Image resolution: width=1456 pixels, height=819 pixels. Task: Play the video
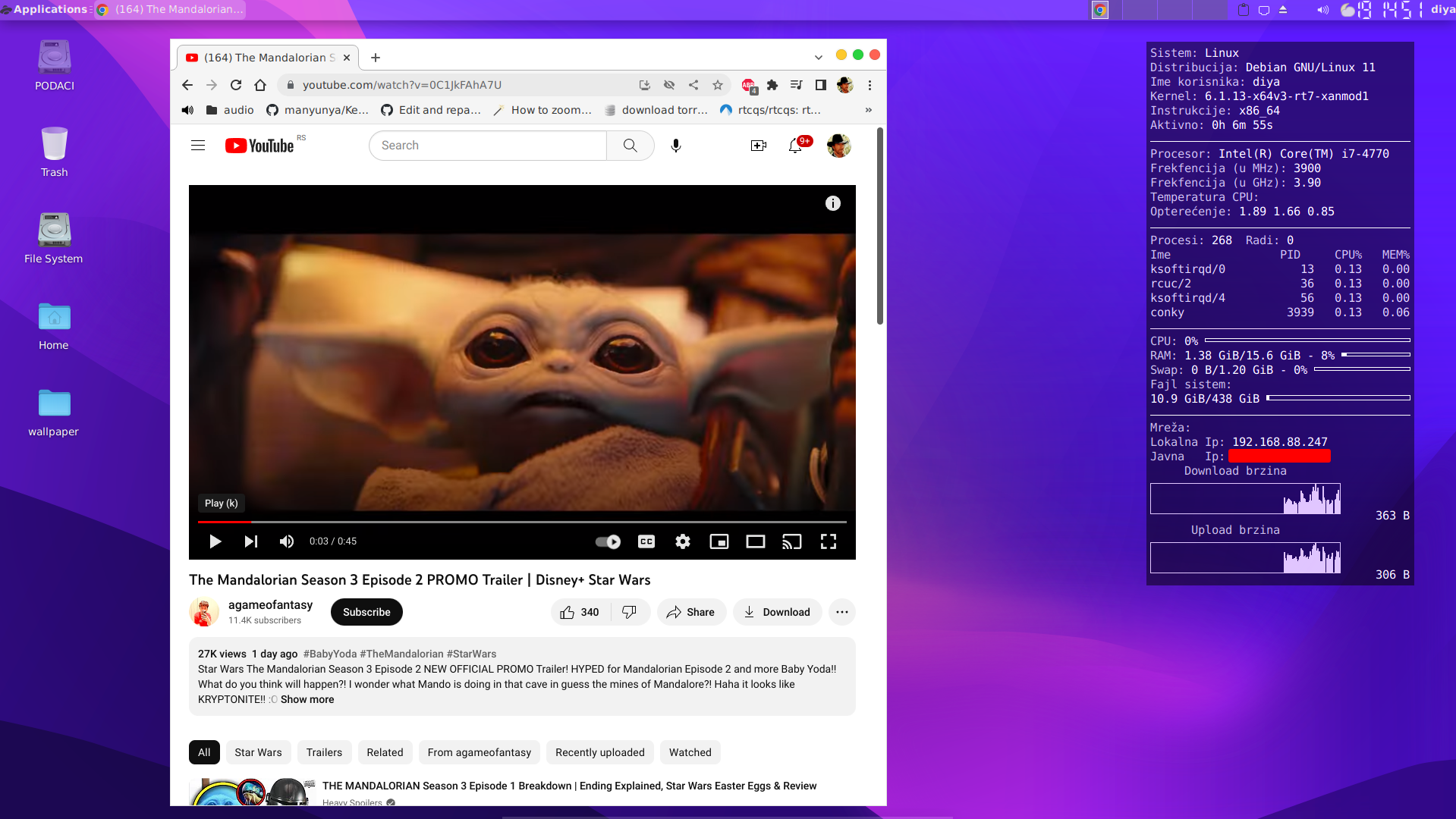point(215,541)
